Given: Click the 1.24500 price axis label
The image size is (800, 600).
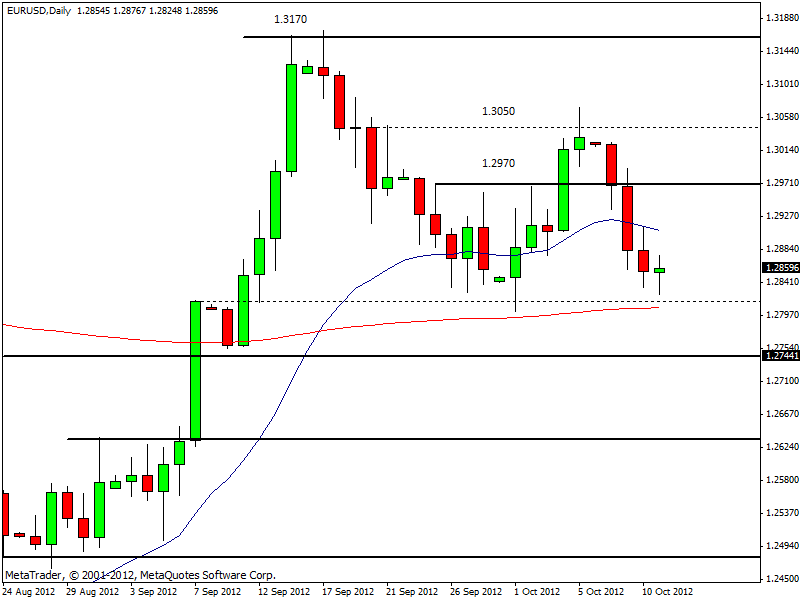Looking at the screenshot, I should click(x=780, y=579).
